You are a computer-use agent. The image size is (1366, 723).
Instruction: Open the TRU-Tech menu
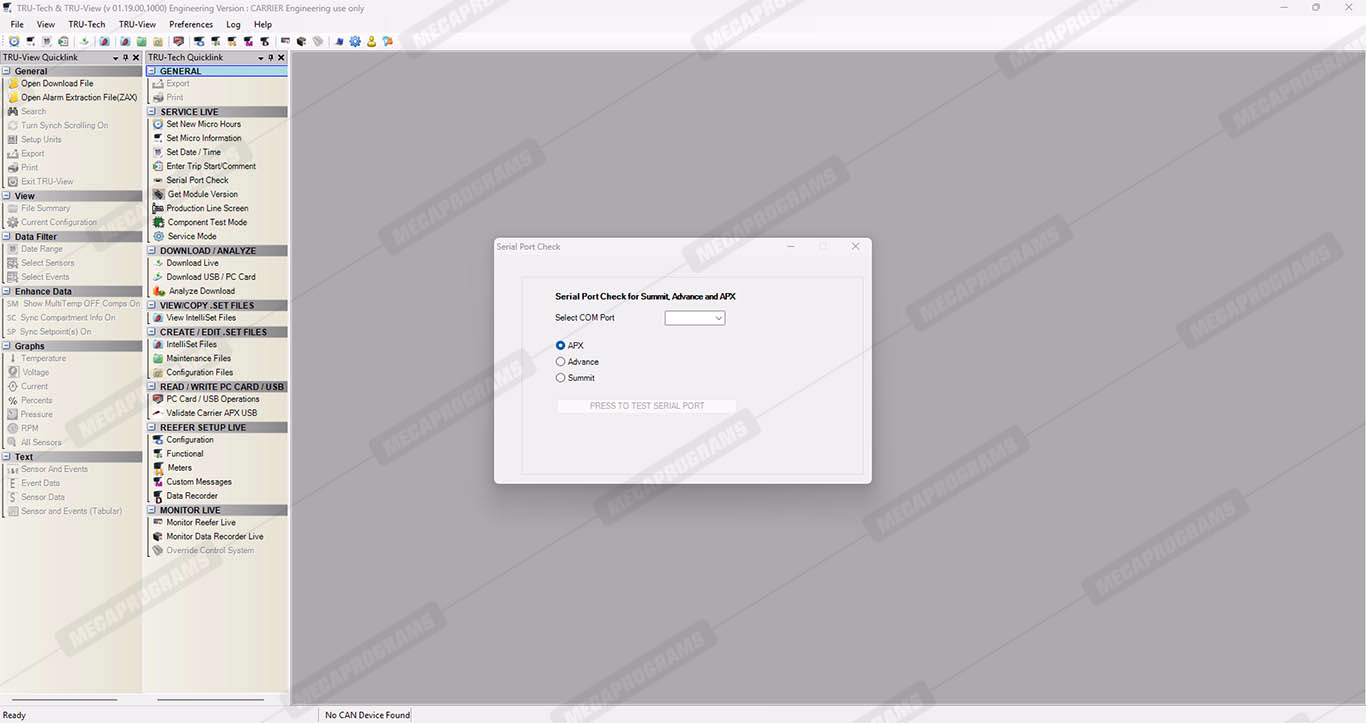86,24
